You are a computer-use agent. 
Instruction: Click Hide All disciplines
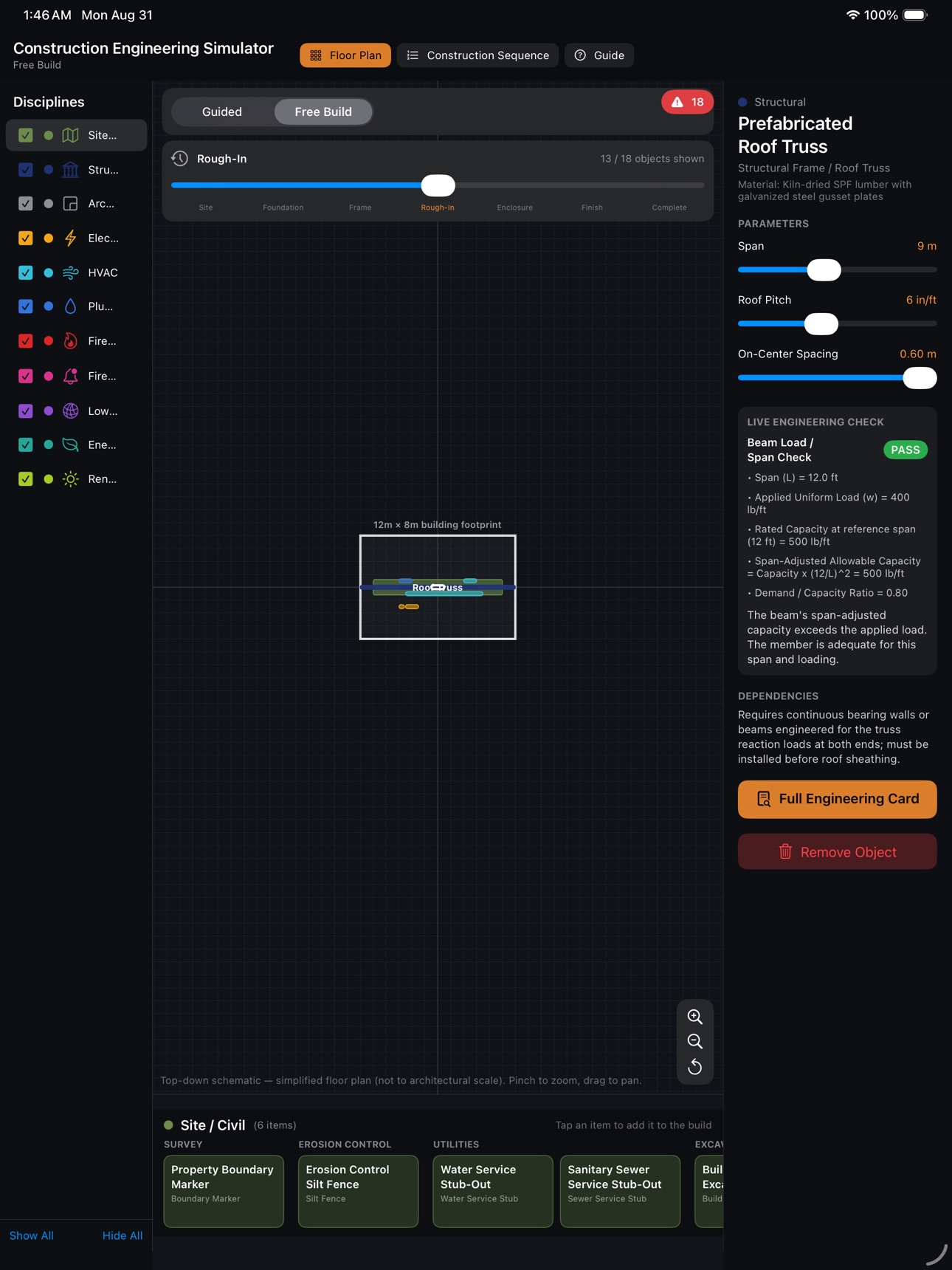point(123,1235)
